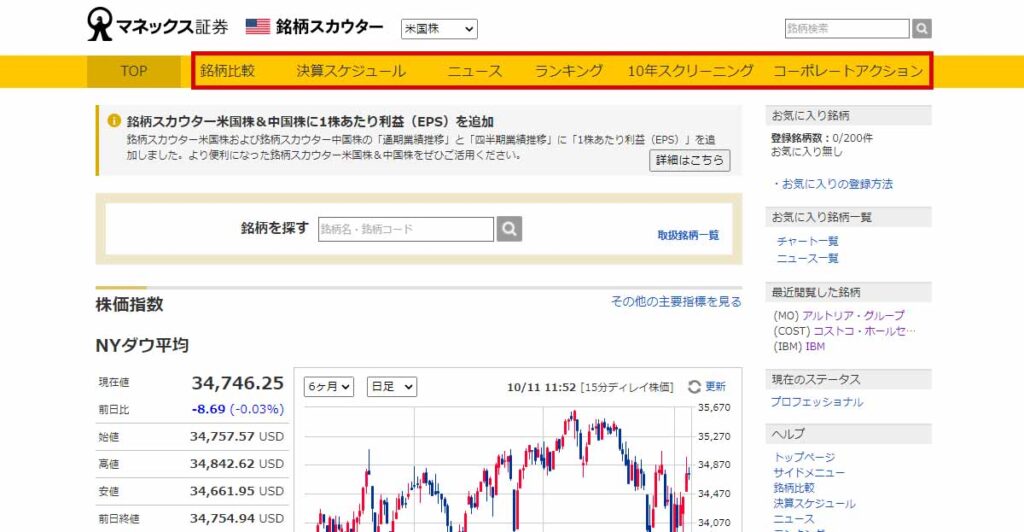Open お気に入りの登録方法 link
This screenshot has height=532, width=1024.
(x=837, y=184)
